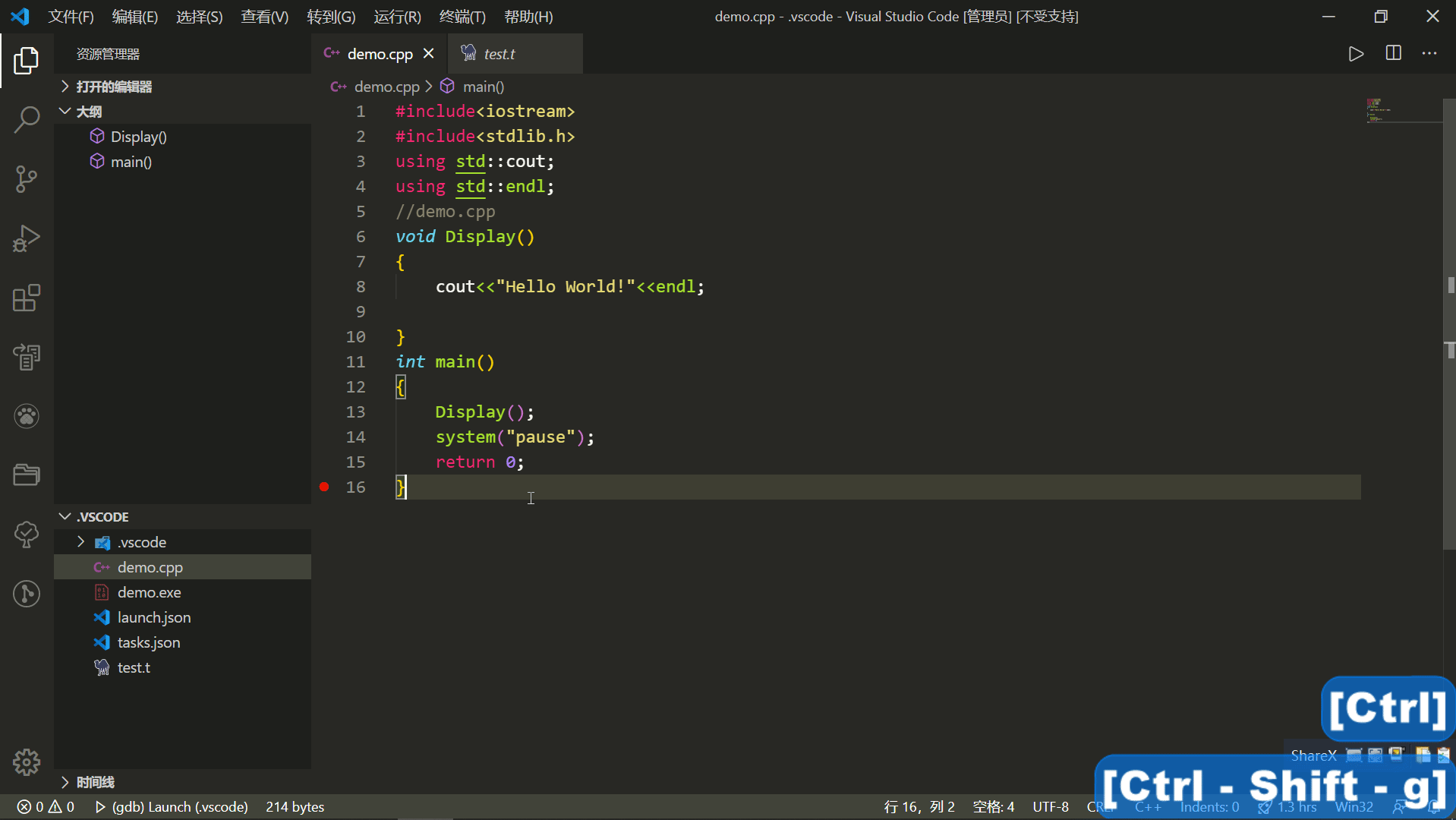This screenshot has height=820, width=1456.
Task: Collapse the Outline section
Action: 182,112
